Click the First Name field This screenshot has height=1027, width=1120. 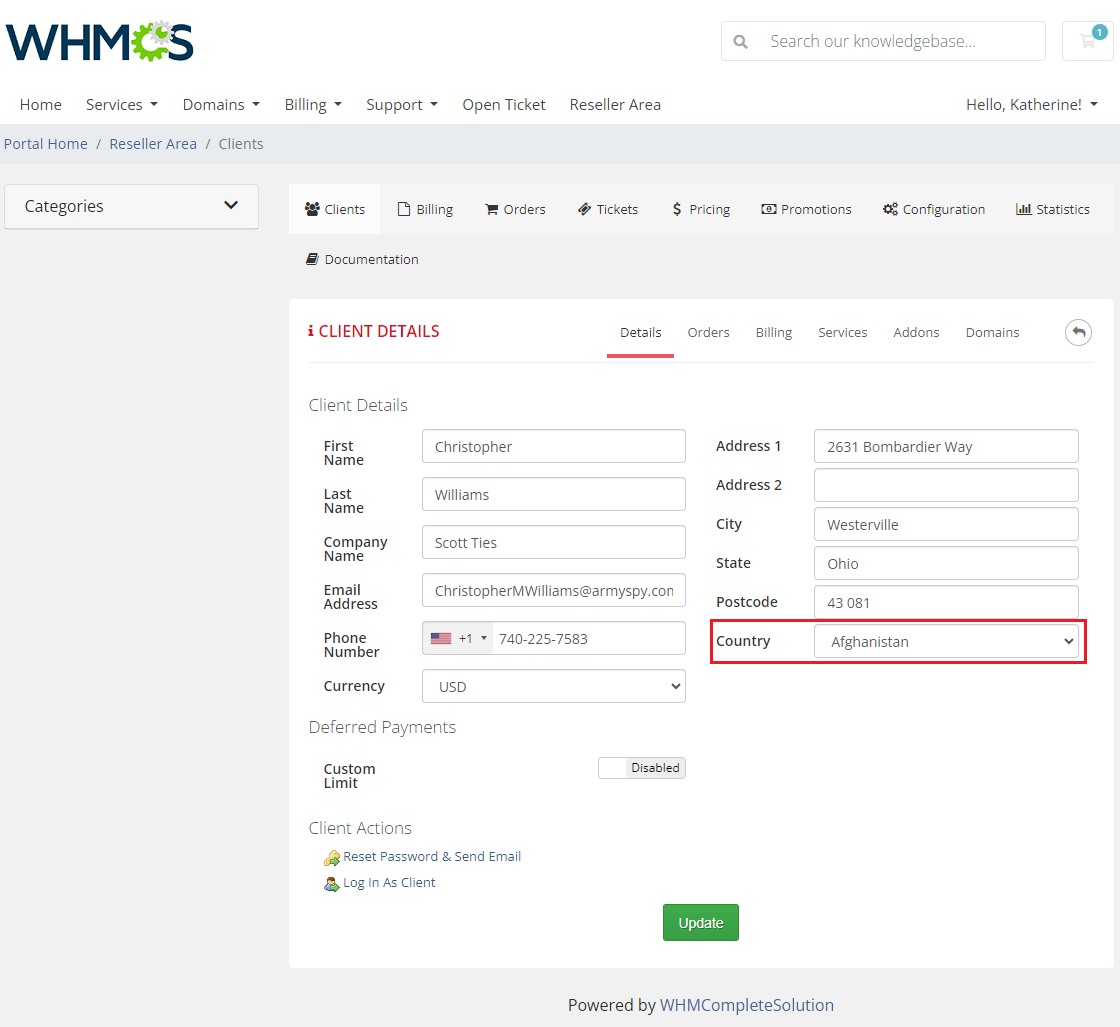point(554,446)
